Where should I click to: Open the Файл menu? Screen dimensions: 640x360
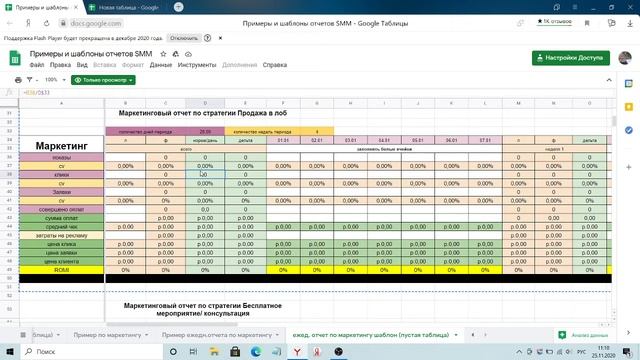tap(37, 65)
